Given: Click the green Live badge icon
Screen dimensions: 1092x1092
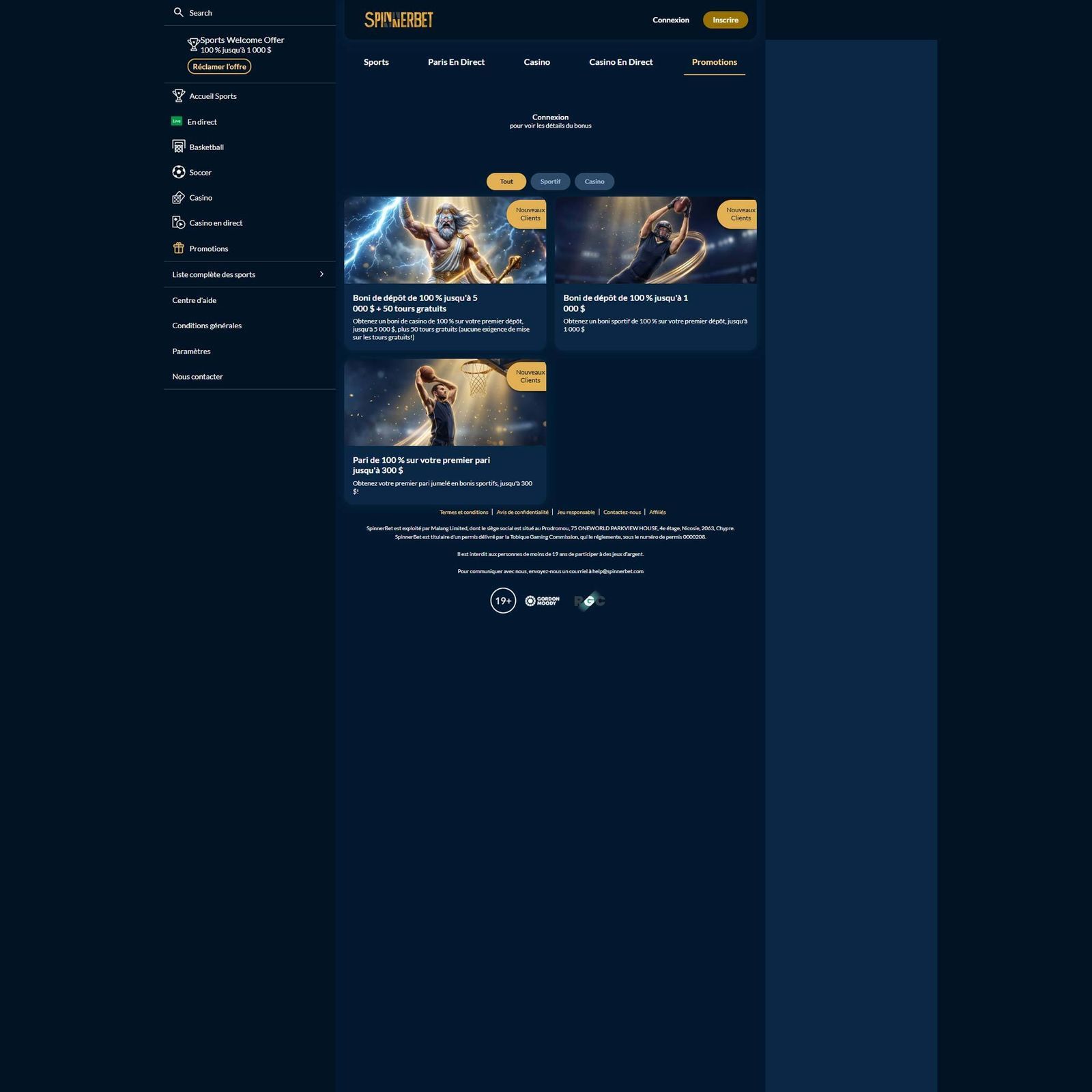Looking at the screenshot, I should tap(177, 121).
